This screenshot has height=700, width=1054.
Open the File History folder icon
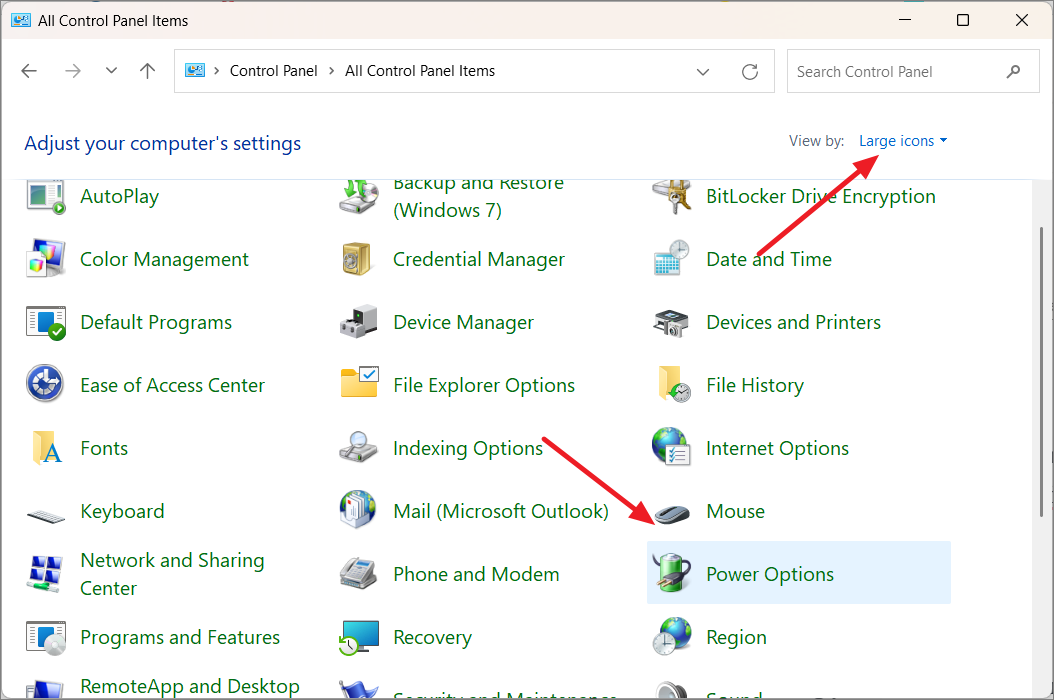(x=674, y=384)
